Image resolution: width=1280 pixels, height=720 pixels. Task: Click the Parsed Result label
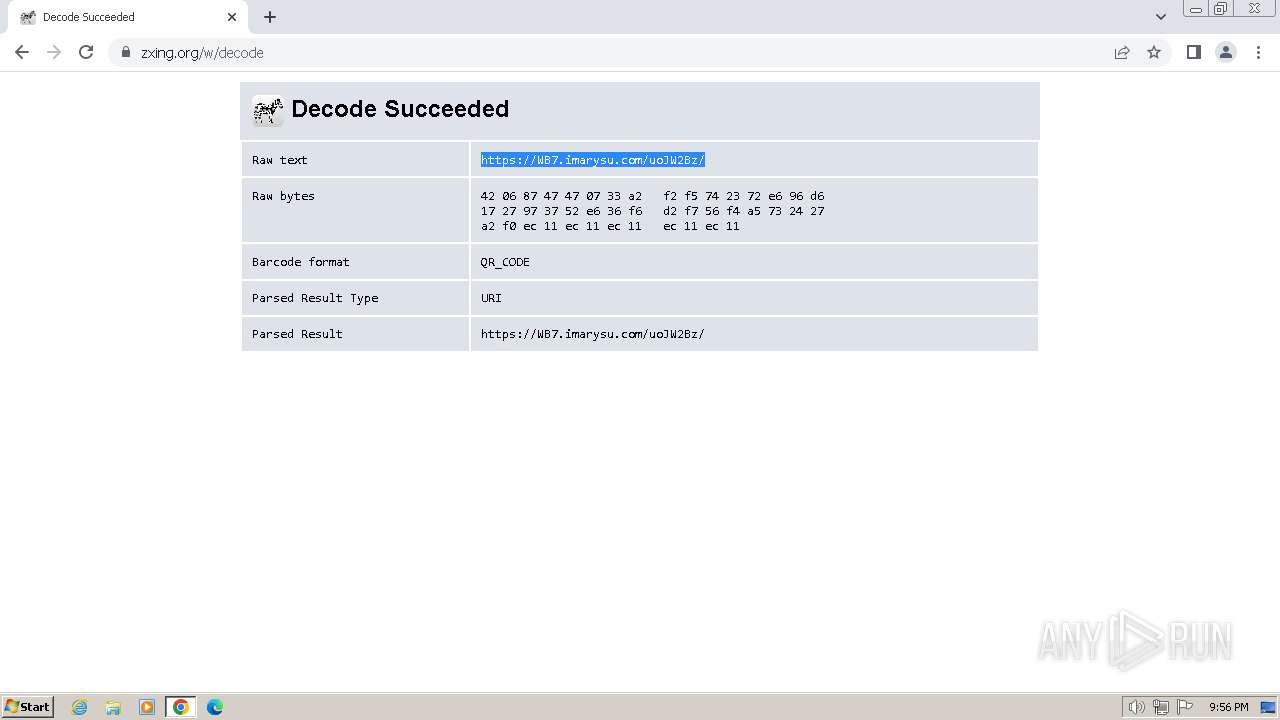point(297,334)
